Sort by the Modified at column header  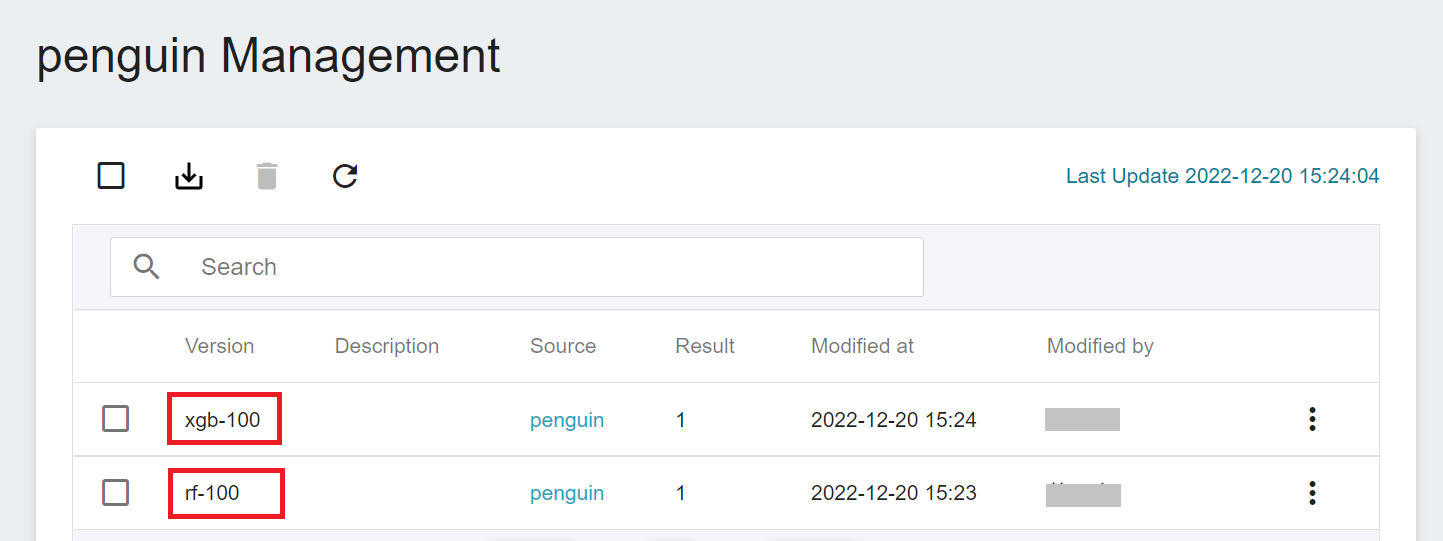(x=862, y=346)
